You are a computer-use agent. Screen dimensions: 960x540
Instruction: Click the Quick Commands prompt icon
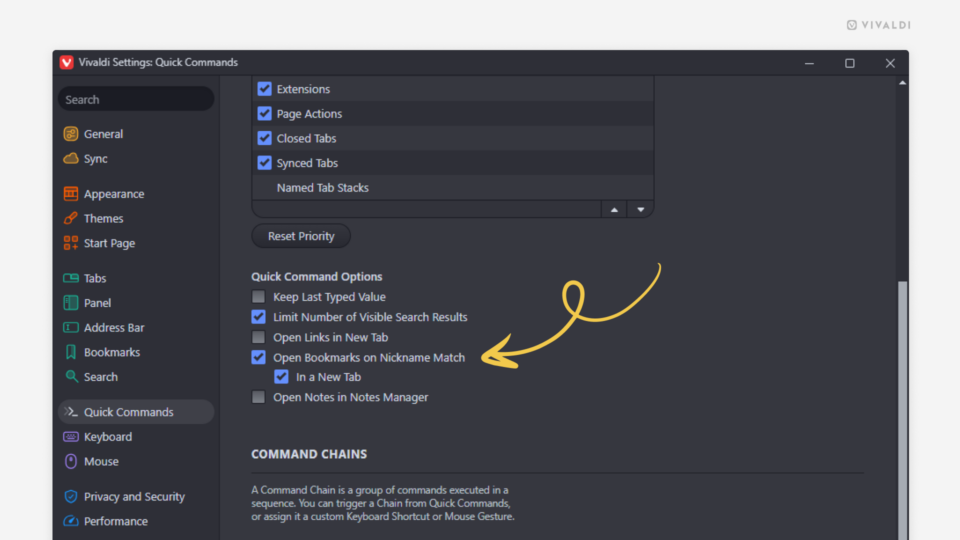click(71, 412)
